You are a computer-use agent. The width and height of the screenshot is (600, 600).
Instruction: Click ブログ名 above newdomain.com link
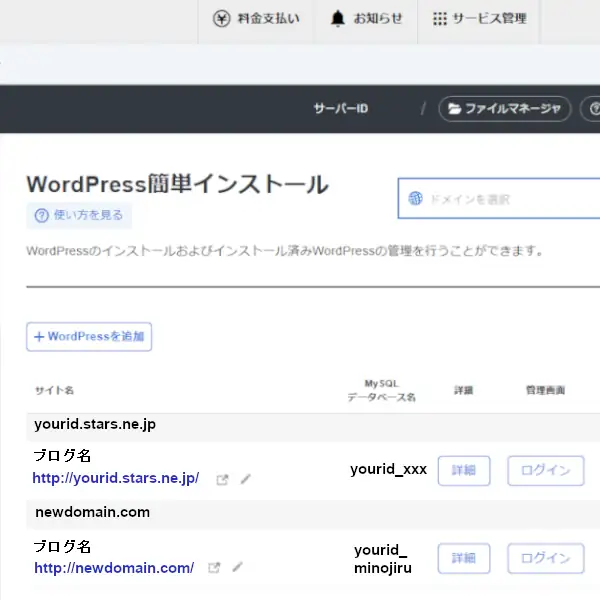62,547
